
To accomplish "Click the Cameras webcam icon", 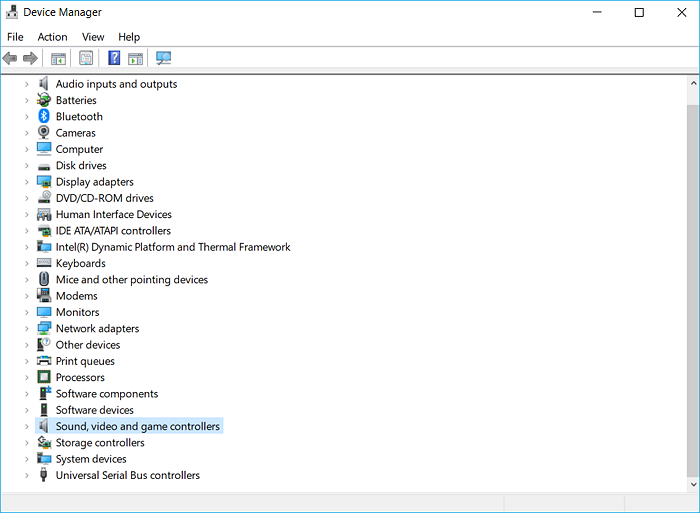I will pyautogui.click(x=44, y=133).
